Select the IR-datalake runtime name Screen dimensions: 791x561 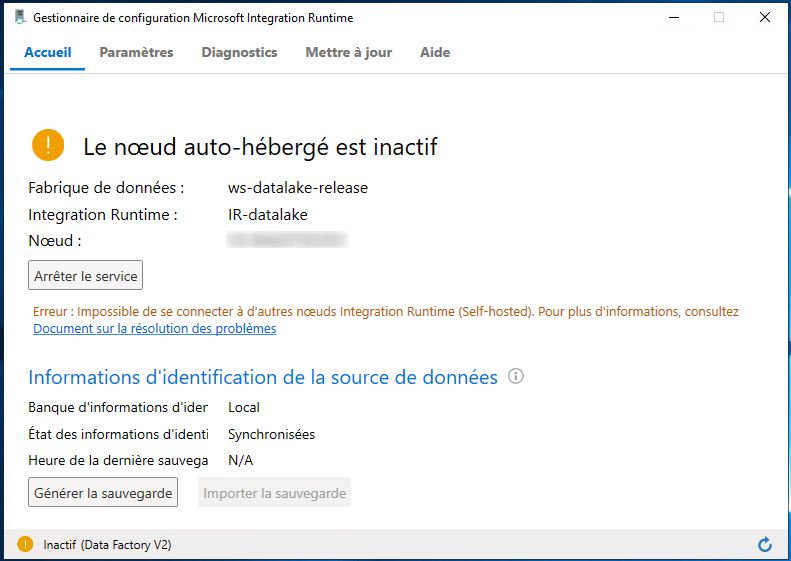point(268,214)
